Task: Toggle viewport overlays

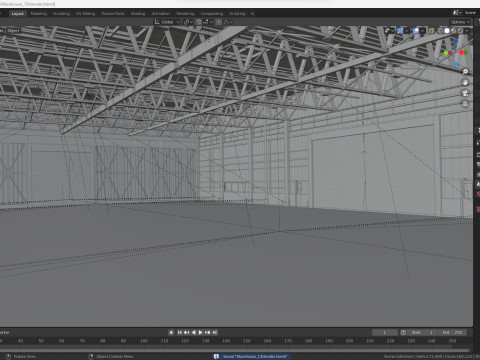Action: coord(416,31)
